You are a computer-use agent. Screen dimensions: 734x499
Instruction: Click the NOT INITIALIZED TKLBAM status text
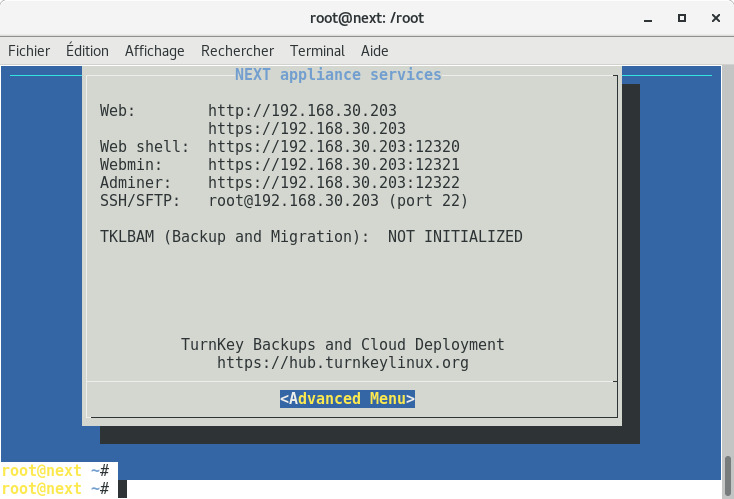(x=455, y=237)
